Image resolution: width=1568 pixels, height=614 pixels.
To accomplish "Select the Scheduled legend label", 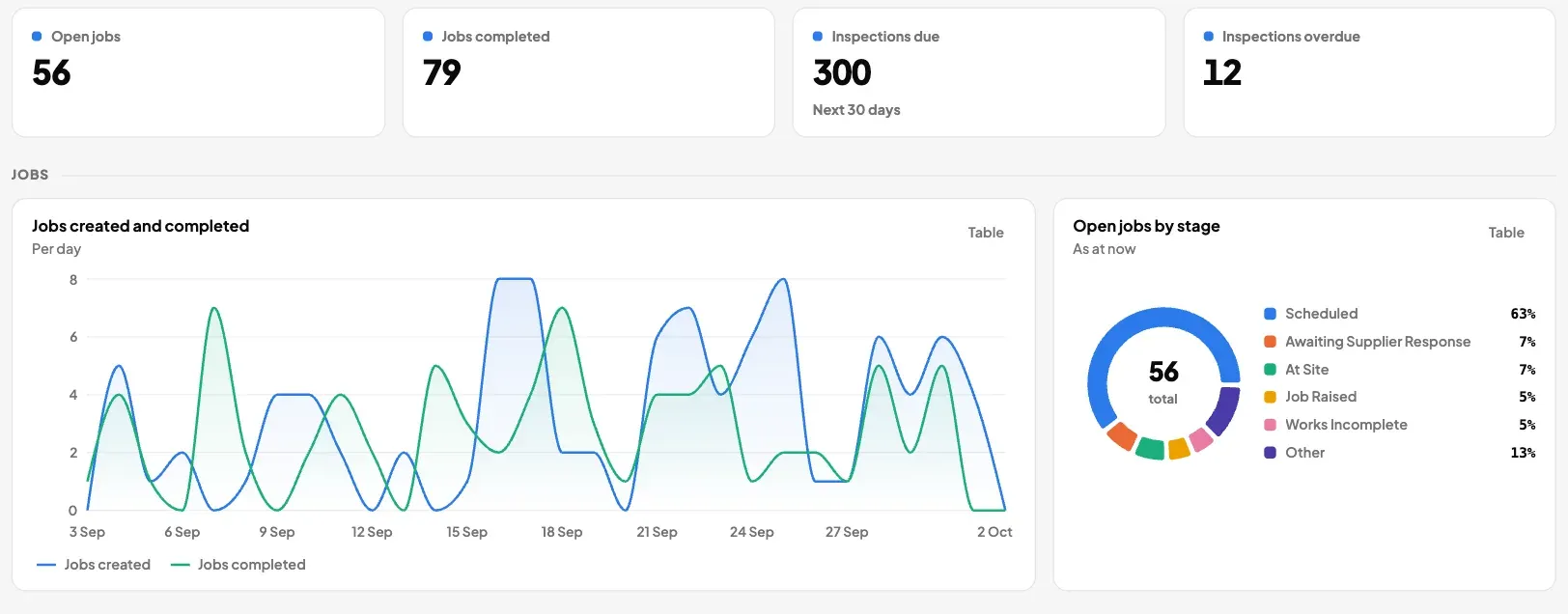I will [x=1321, y=314].
